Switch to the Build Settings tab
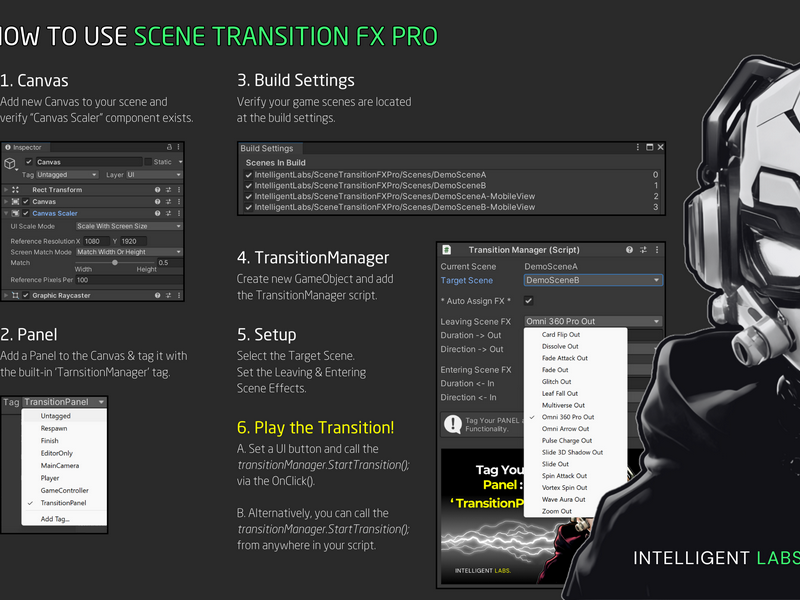800x600 pixels. click(x=271, y=148)
